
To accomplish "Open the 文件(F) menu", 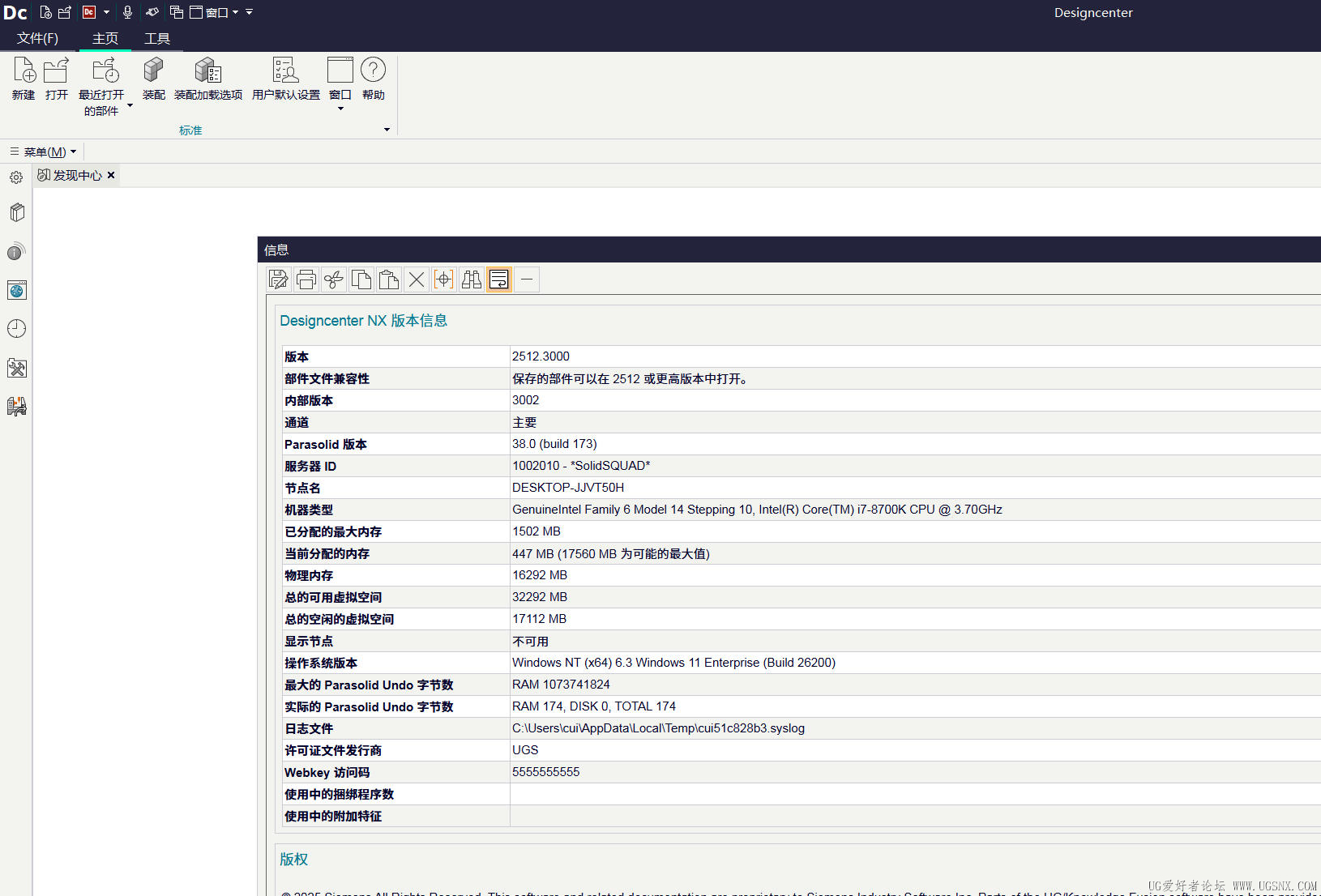I will [x=37, y=38].
